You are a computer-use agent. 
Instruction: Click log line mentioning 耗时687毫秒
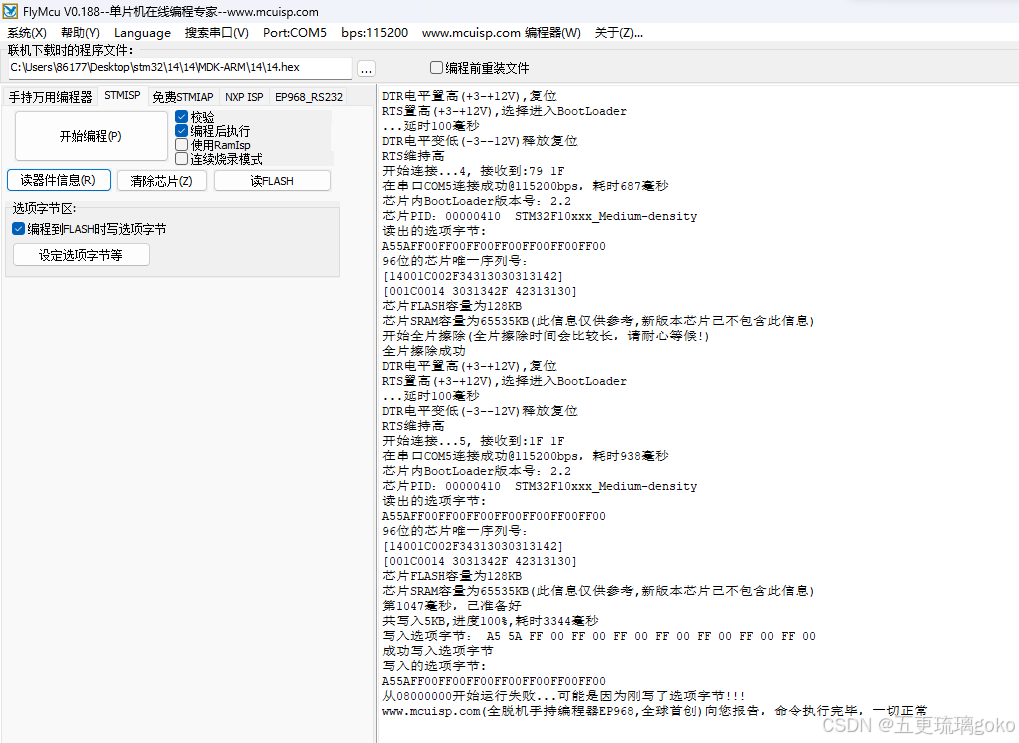[525, 186]
